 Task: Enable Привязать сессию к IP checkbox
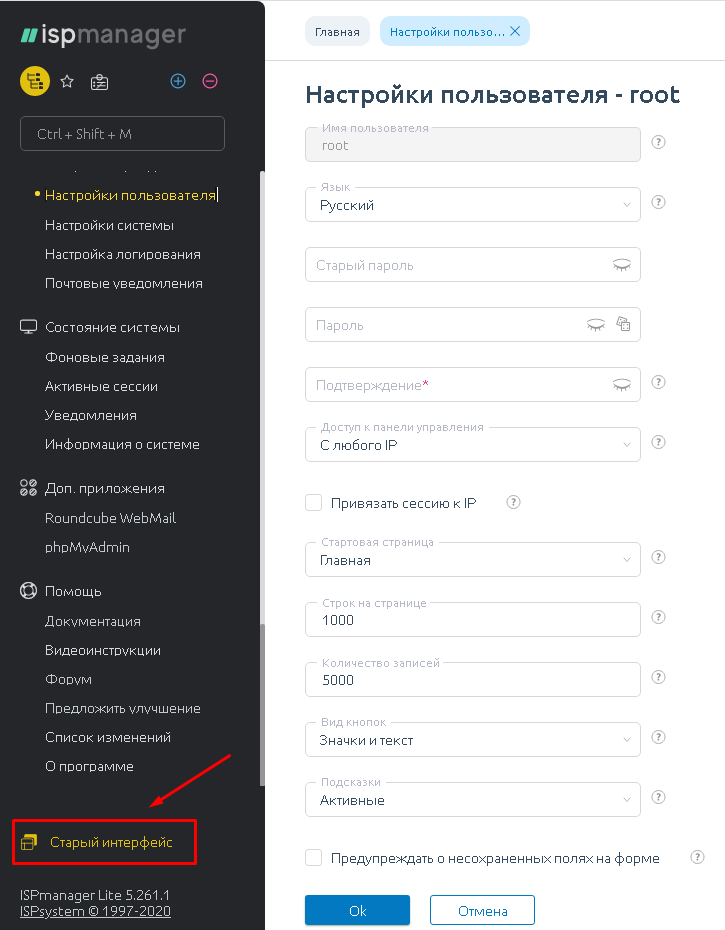313,502
